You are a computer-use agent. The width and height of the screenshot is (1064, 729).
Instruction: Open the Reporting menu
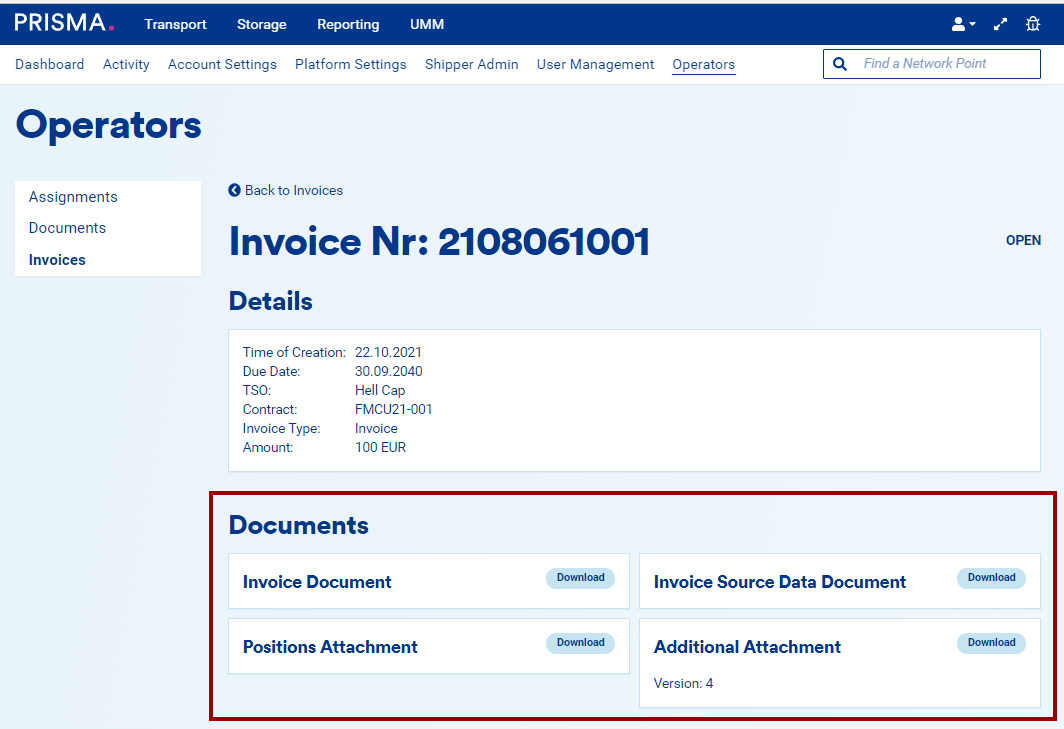click(348, 24)
